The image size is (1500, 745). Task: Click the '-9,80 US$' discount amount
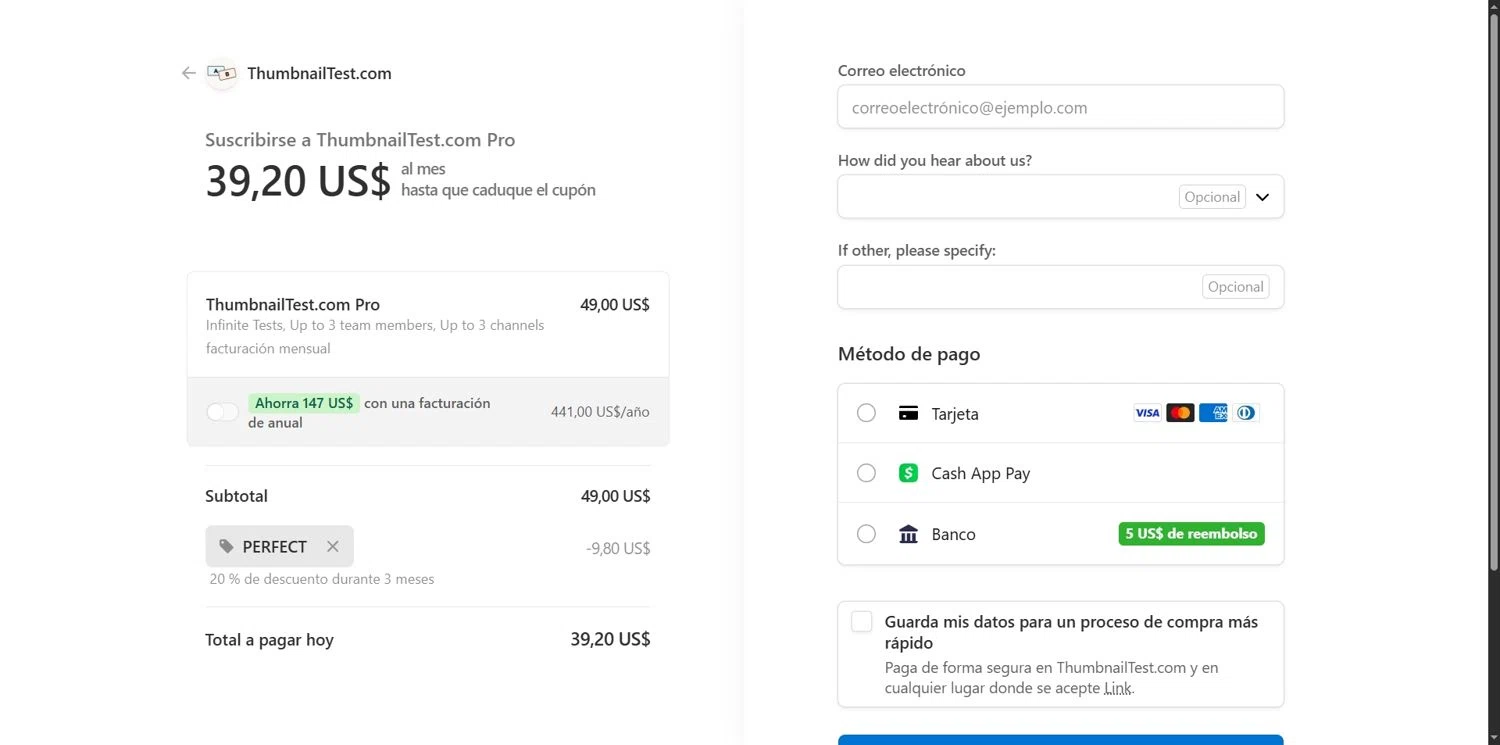618,548
